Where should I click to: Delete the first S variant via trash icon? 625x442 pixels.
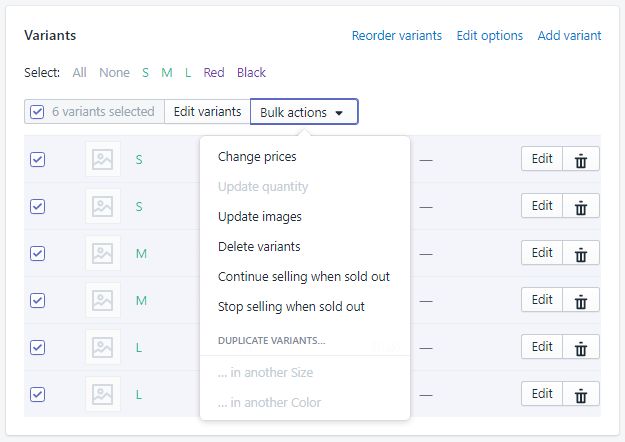(x=581, y=159)
